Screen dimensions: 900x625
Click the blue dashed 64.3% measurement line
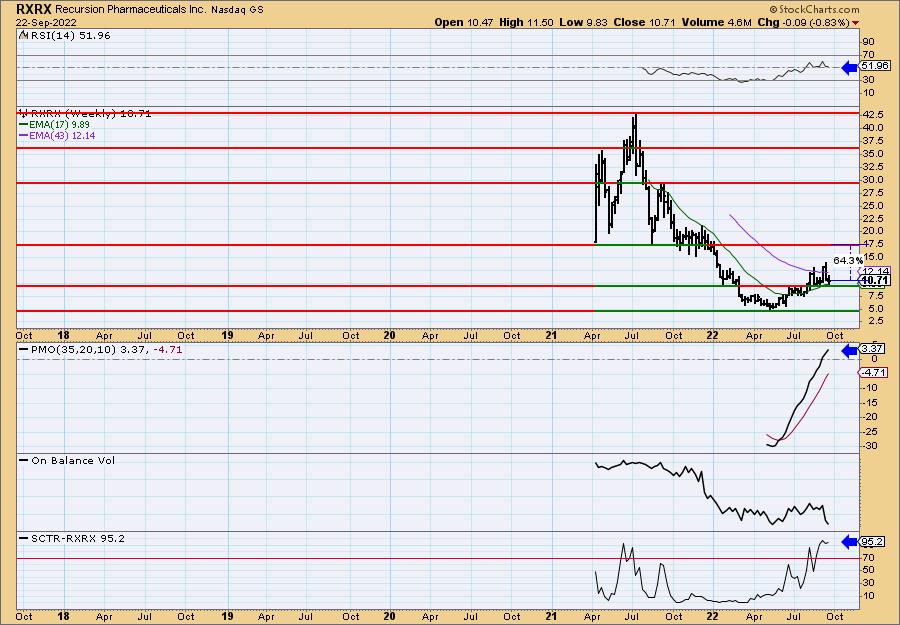[x=850, y=263]
